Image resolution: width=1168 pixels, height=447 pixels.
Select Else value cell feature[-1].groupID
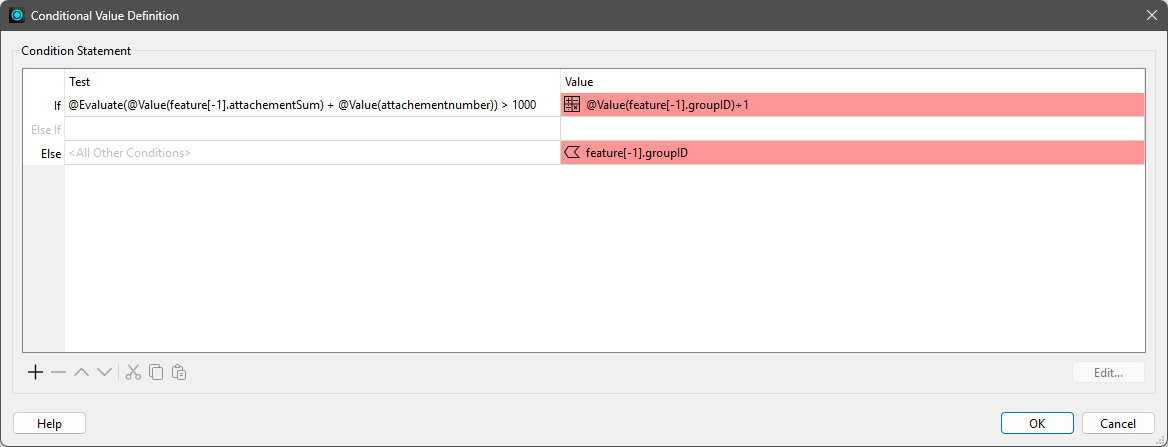pyautogui.click(x=852, y=153)
